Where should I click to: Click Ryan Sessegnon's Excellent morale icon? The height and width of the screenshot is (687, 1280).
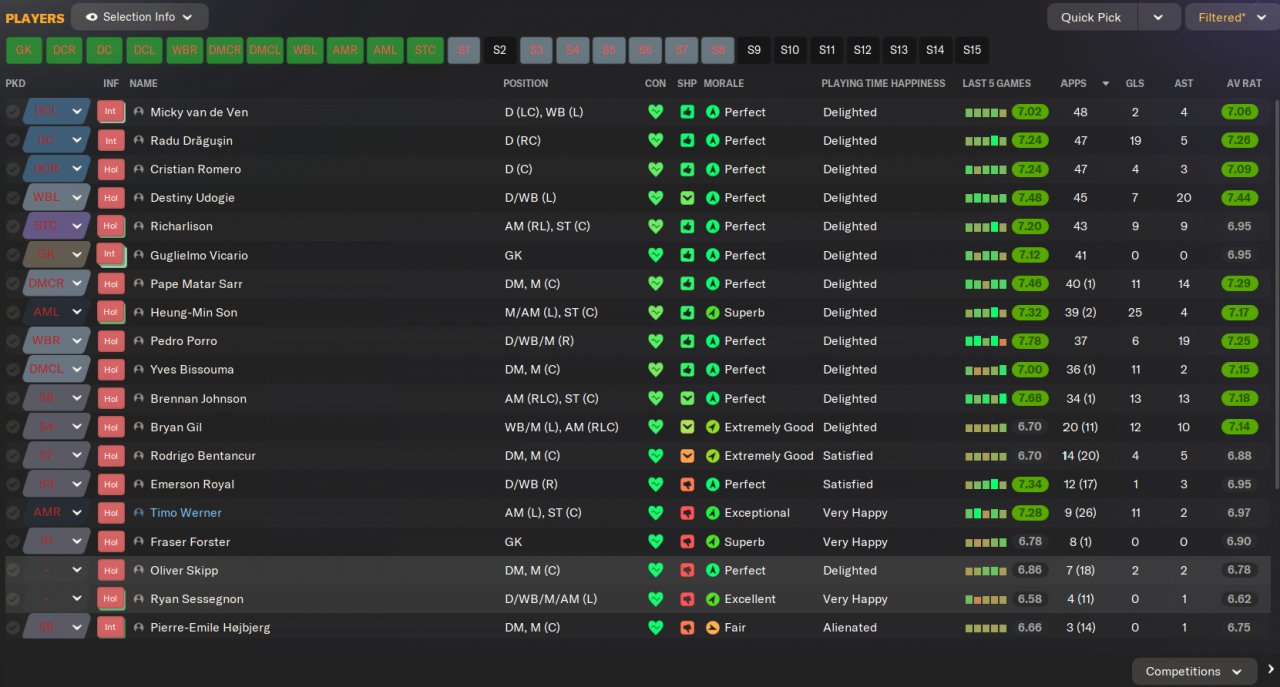(713, 598)
